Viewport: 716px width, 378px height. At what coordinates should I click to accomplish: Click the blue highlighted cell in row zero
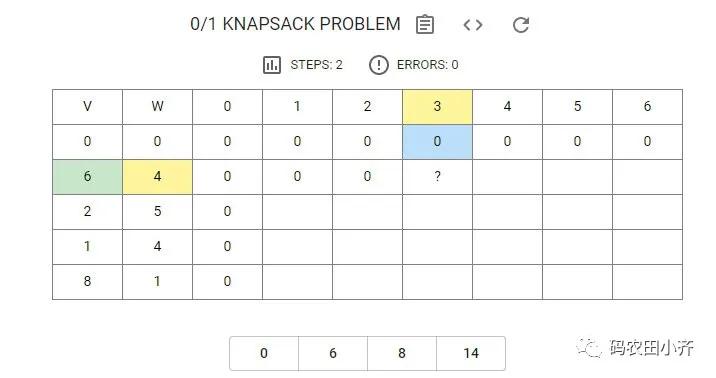point(437,142)
